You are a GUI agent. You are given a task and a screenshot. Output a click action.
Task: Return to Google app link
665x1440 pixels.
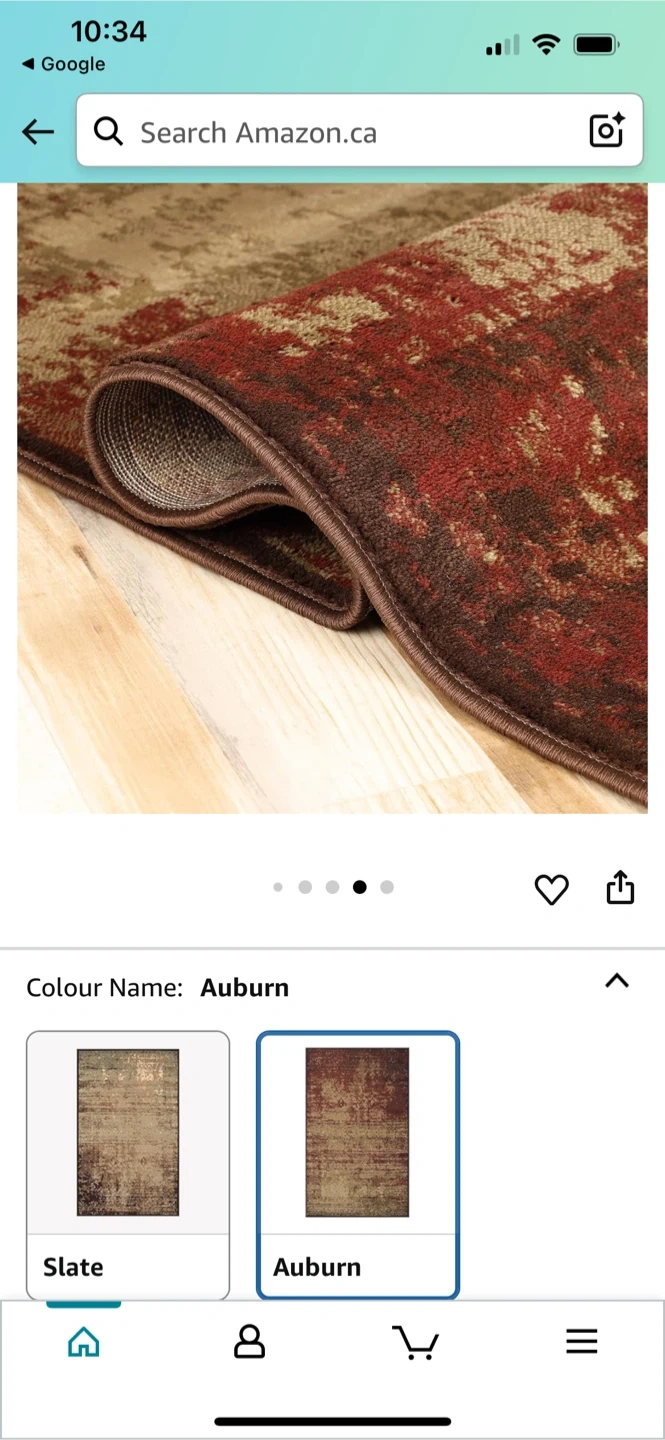(x=63, y=64)
